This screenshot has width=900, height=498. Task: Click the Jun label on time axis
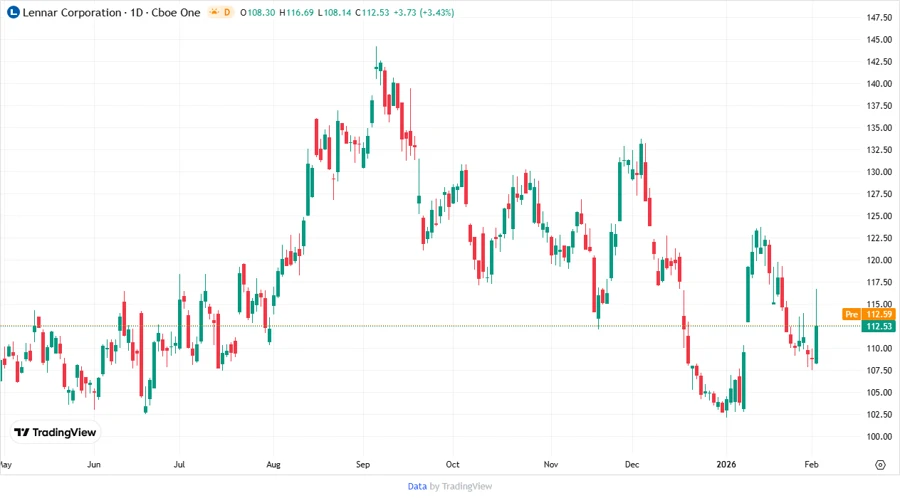pyautogui.click(x=94, y=464)
